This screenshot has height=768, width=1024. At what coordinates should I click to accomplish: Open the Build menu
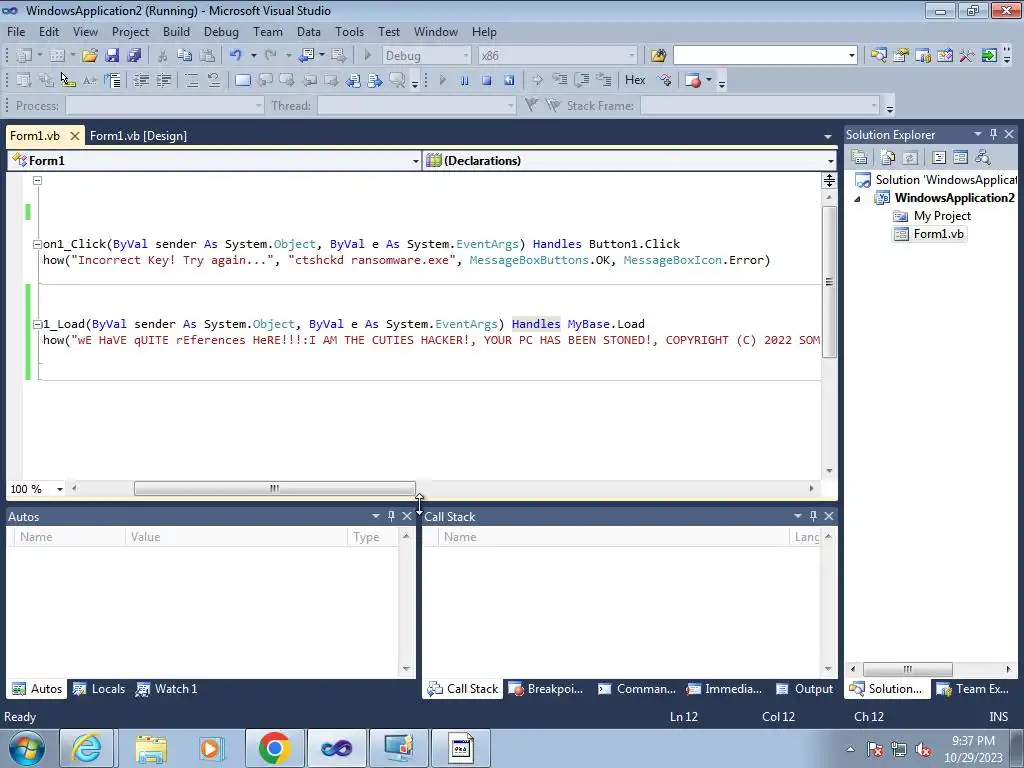coord(176,31)
